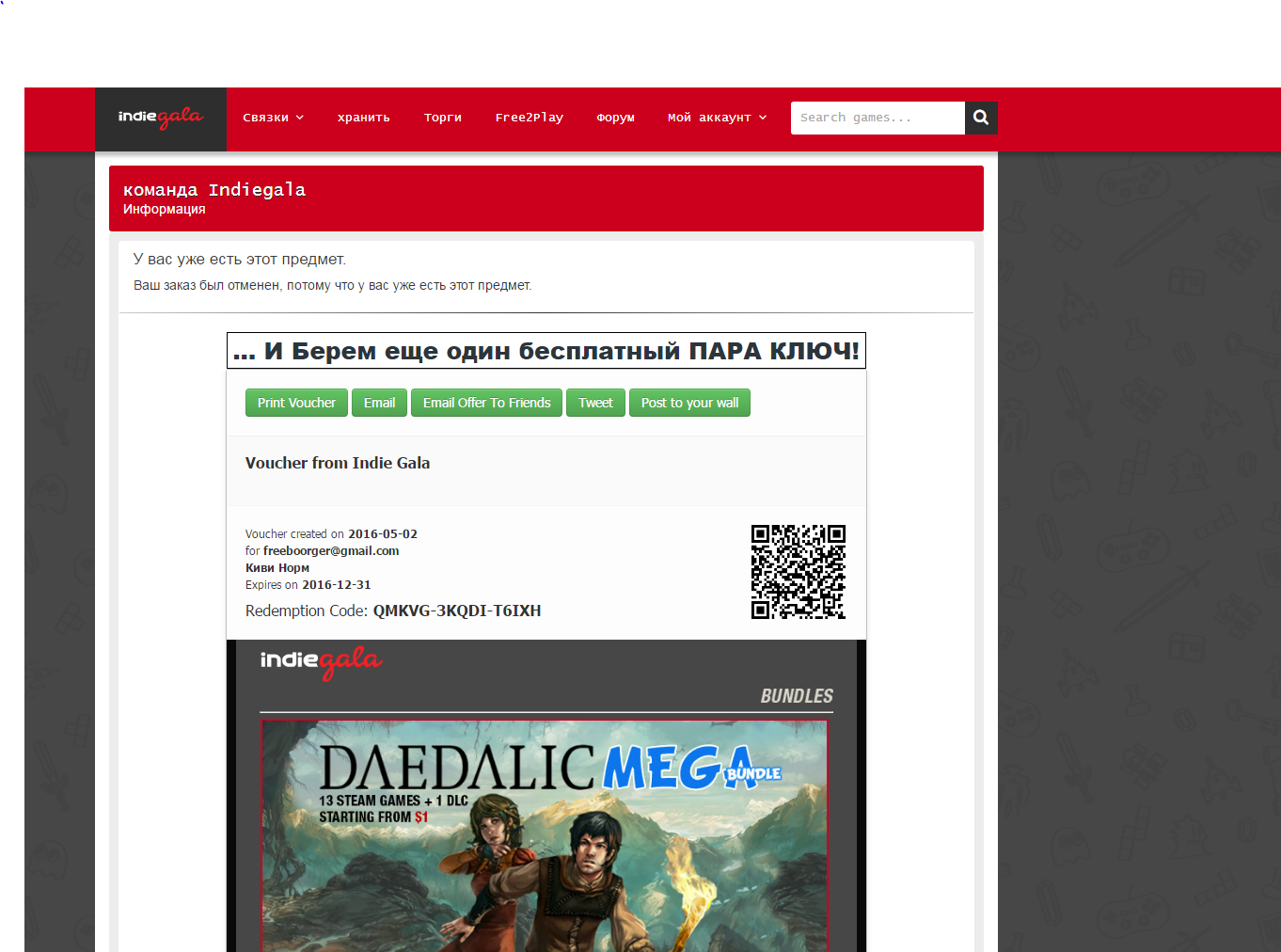Click the magnifier search icon button

point(981,118)
